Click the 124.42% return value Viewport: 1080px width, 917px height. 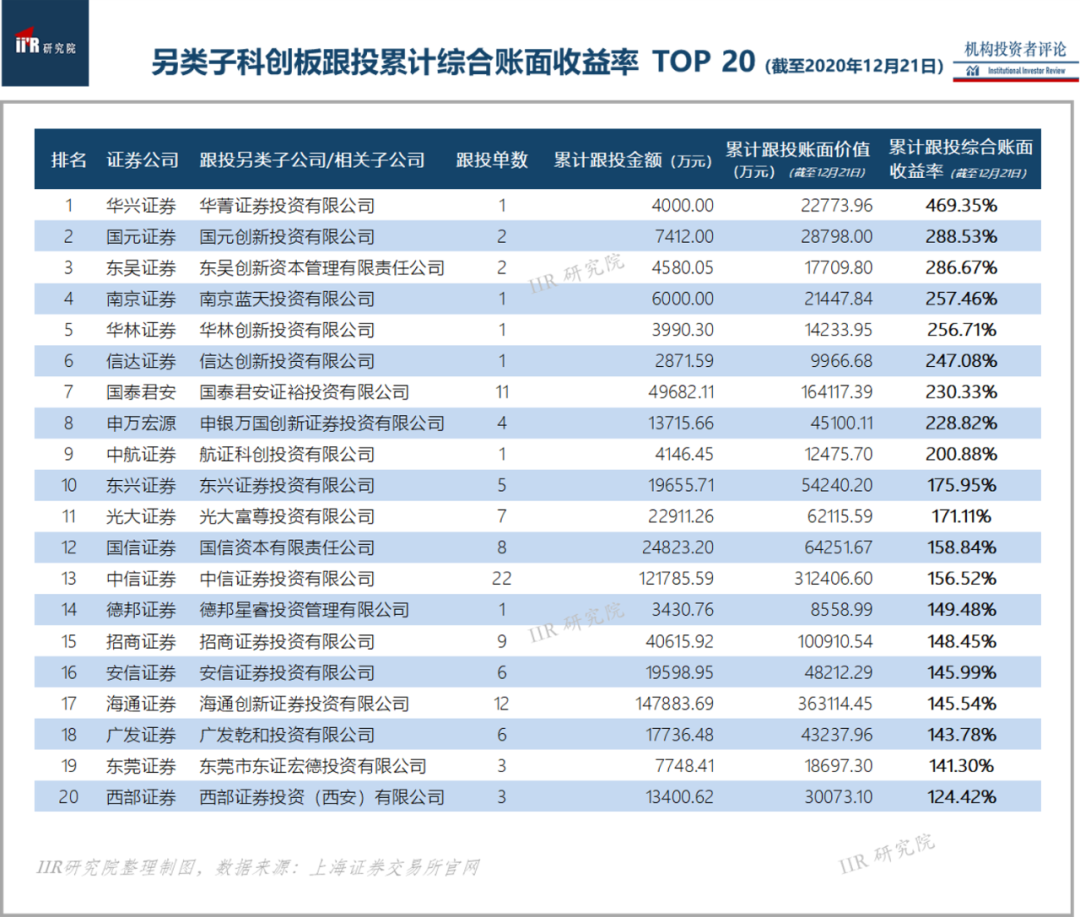(962, 796)
